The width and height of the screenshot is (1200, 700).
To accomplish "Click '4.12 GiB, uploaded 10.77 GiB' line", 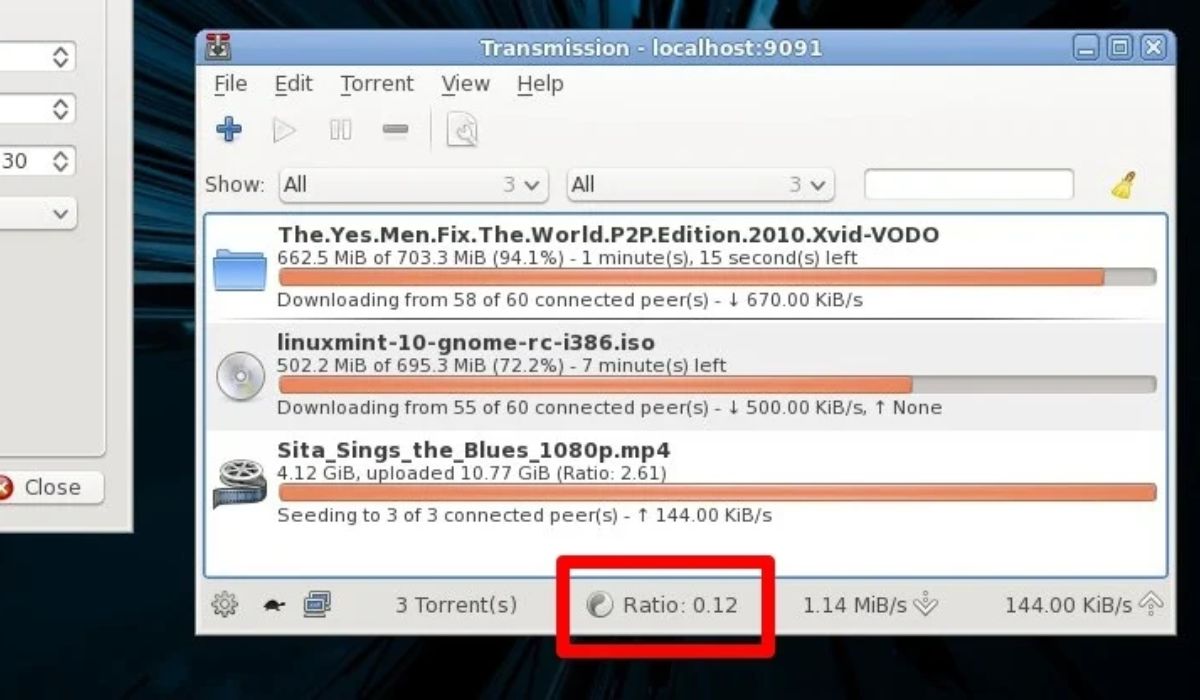I will (472, 473).
